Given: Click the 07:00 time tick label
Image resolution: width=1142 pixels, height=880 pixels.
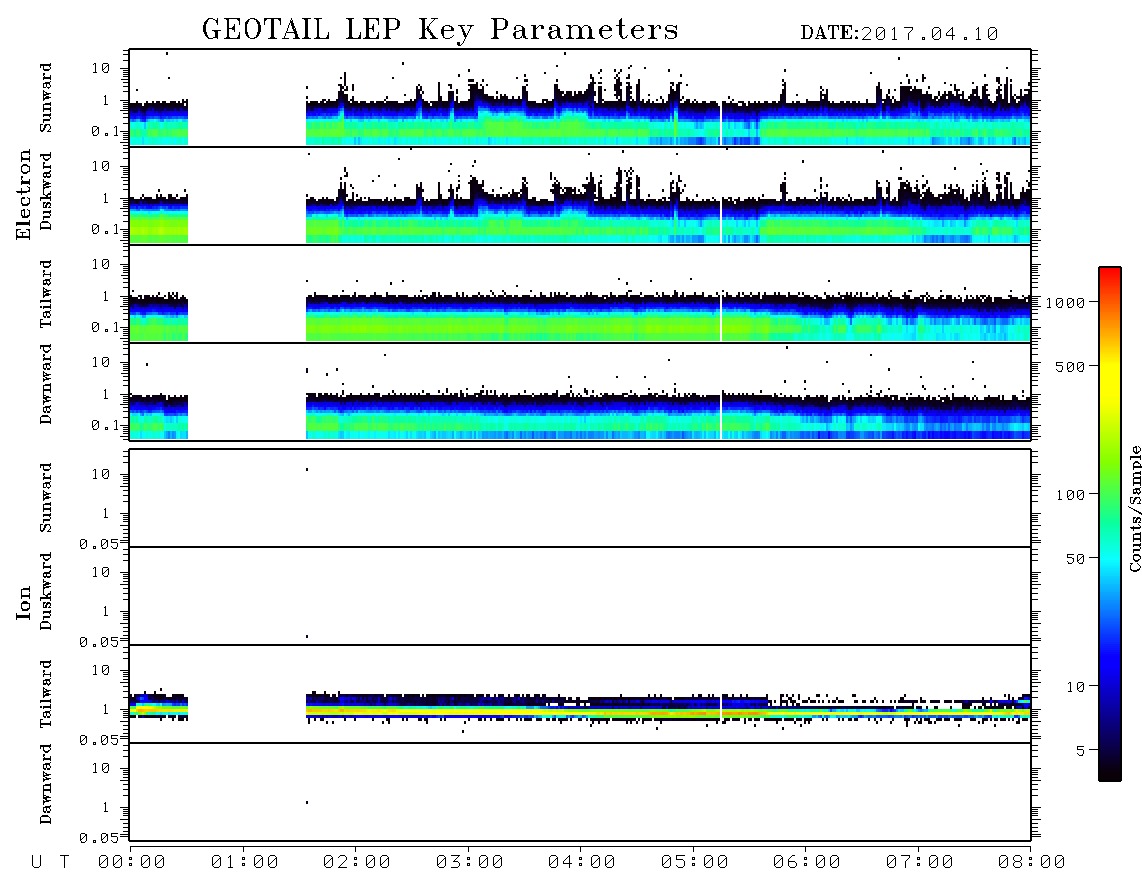Looking at the screenshot, I should [x=920, y=863].
